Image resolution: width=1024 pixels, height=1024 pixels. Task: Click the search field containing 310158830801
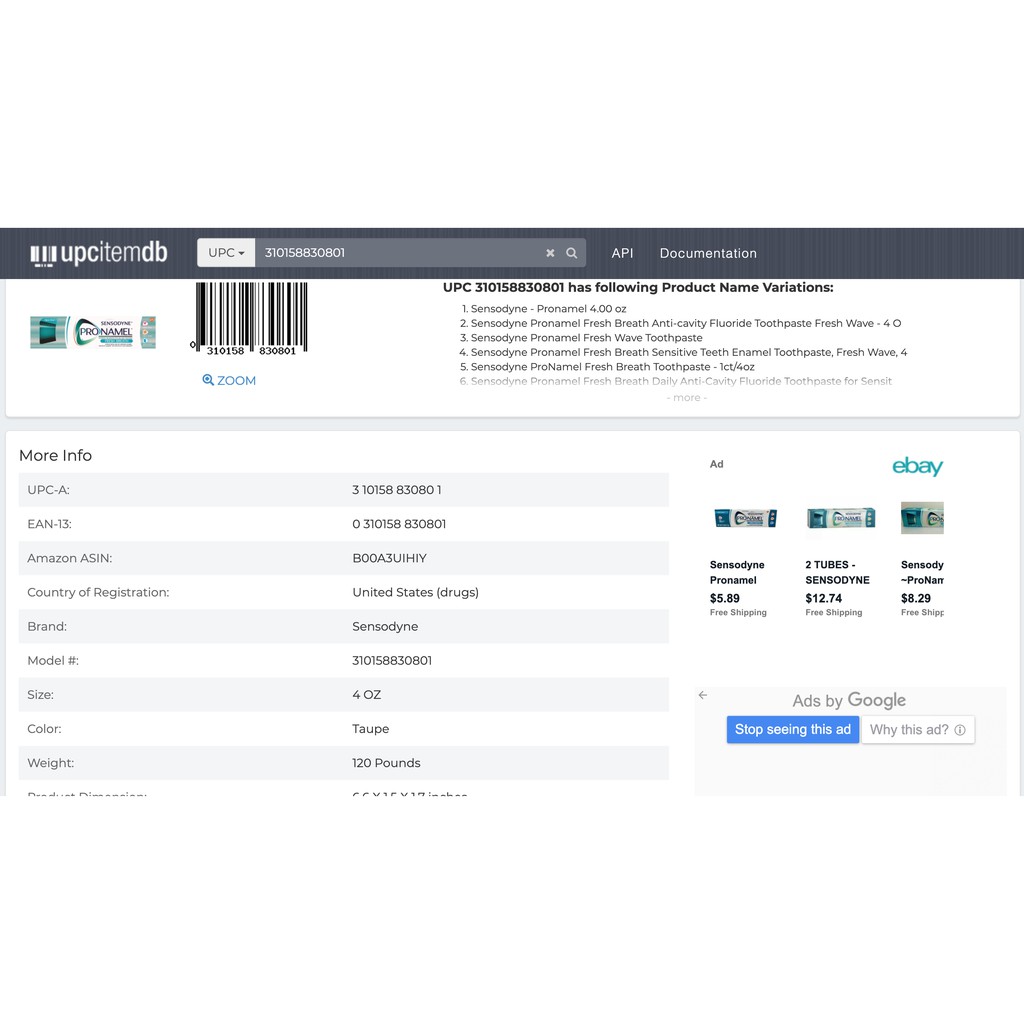pos(400,253)
